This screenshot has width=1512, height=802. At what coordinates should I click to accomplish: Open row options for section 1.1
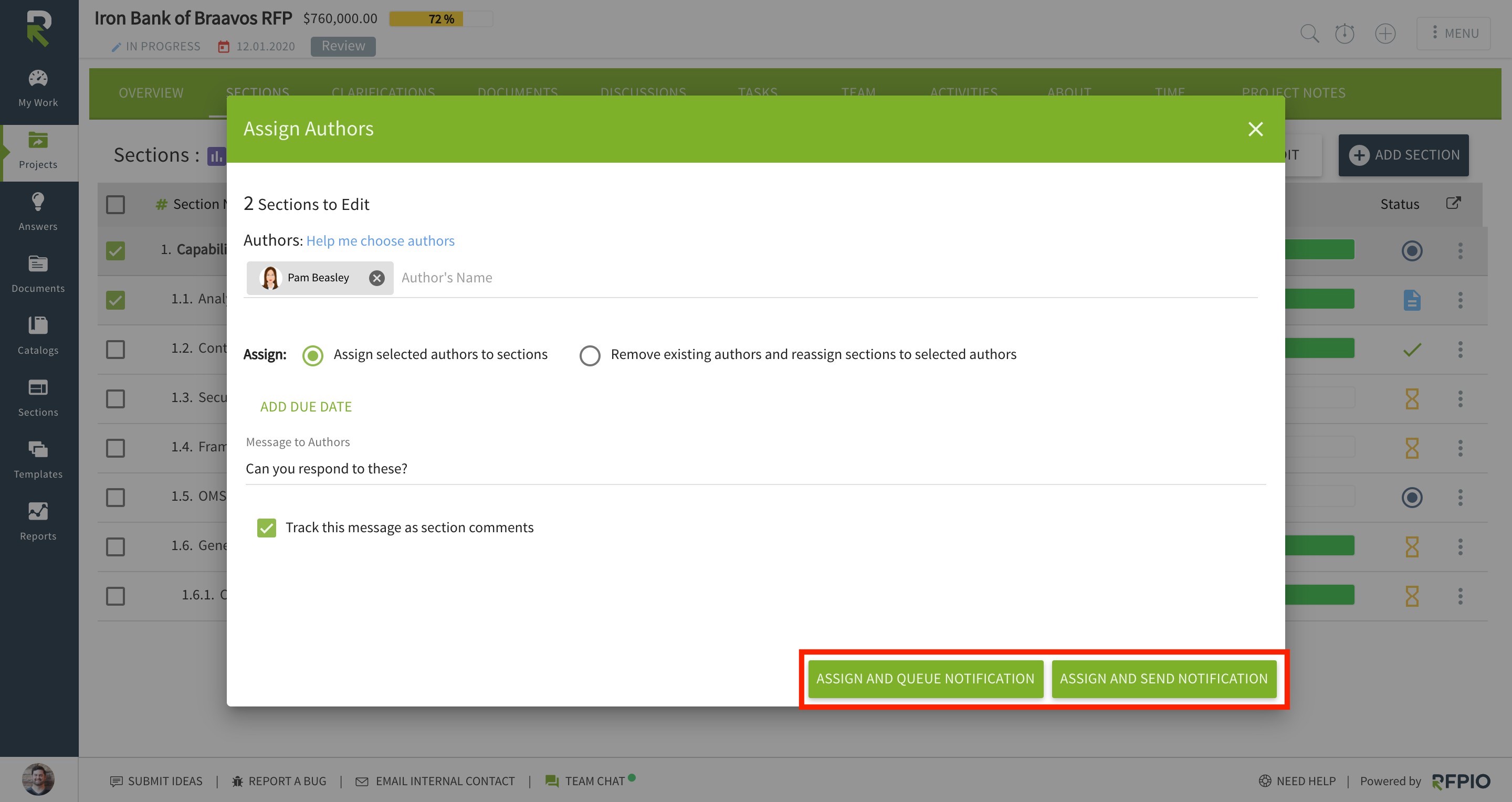tap(1461, 300)
